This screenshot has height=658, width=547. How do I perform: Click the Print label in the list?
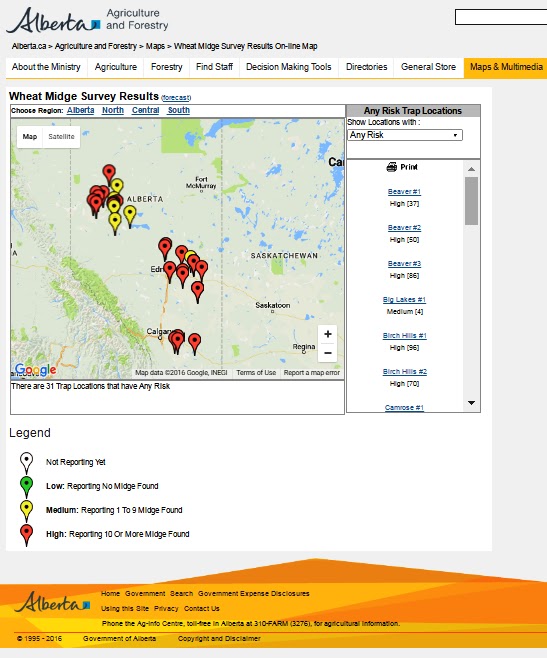click(409, 167)
